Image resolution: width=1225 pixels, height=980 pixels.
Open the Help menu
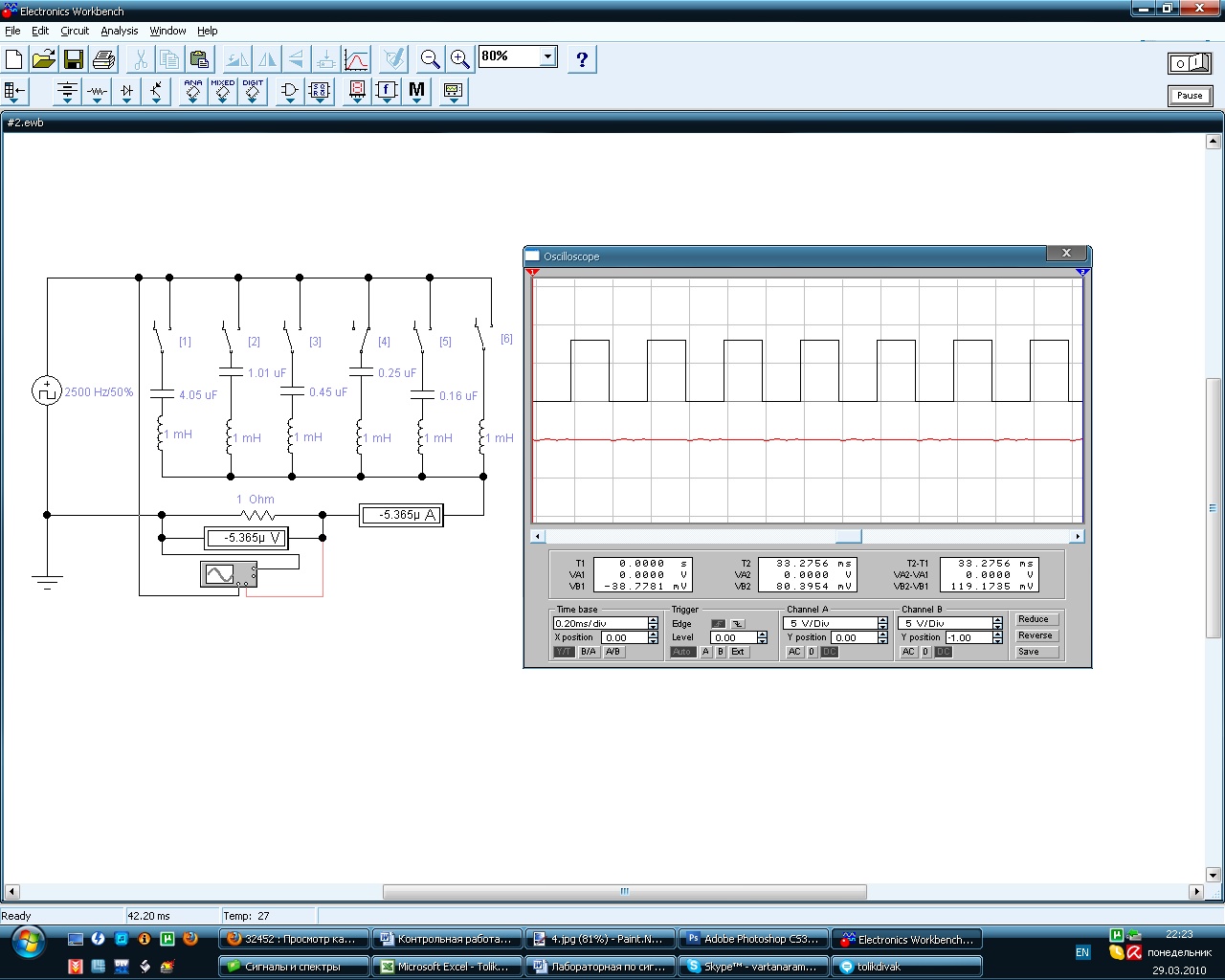[x=208, y=31]
